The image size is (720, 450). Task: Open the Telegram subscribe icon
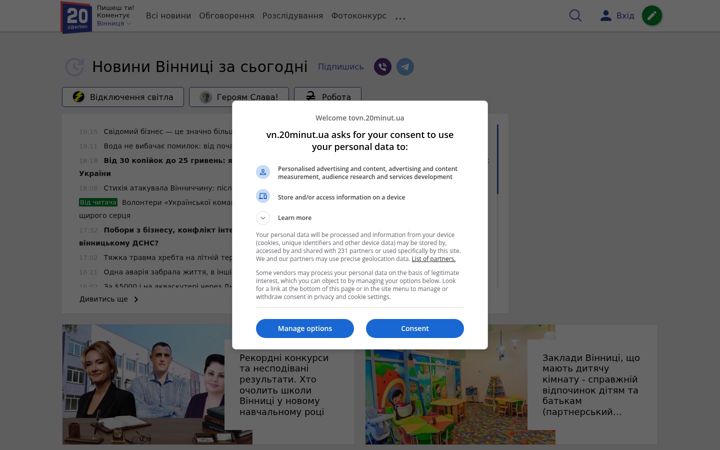(405, 67)
